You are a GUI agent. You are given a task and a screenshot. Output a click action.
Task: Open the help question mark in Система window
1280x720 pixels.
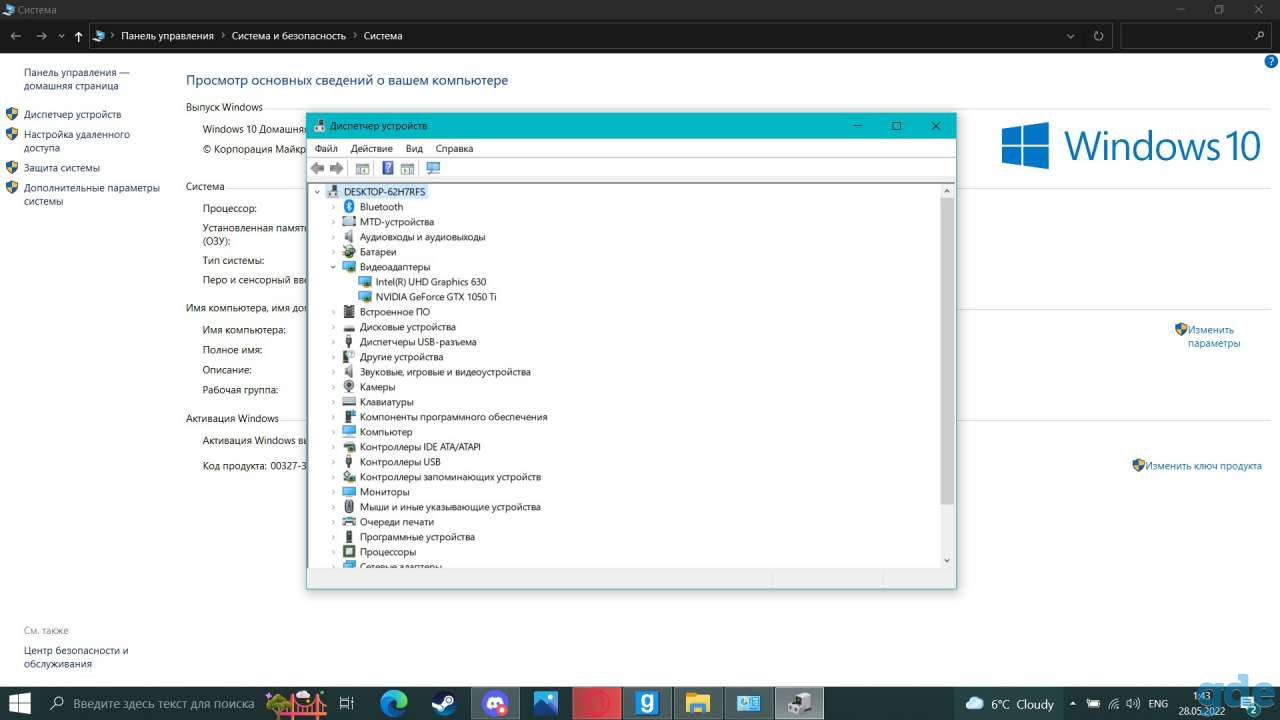[x=1272, y=61]
